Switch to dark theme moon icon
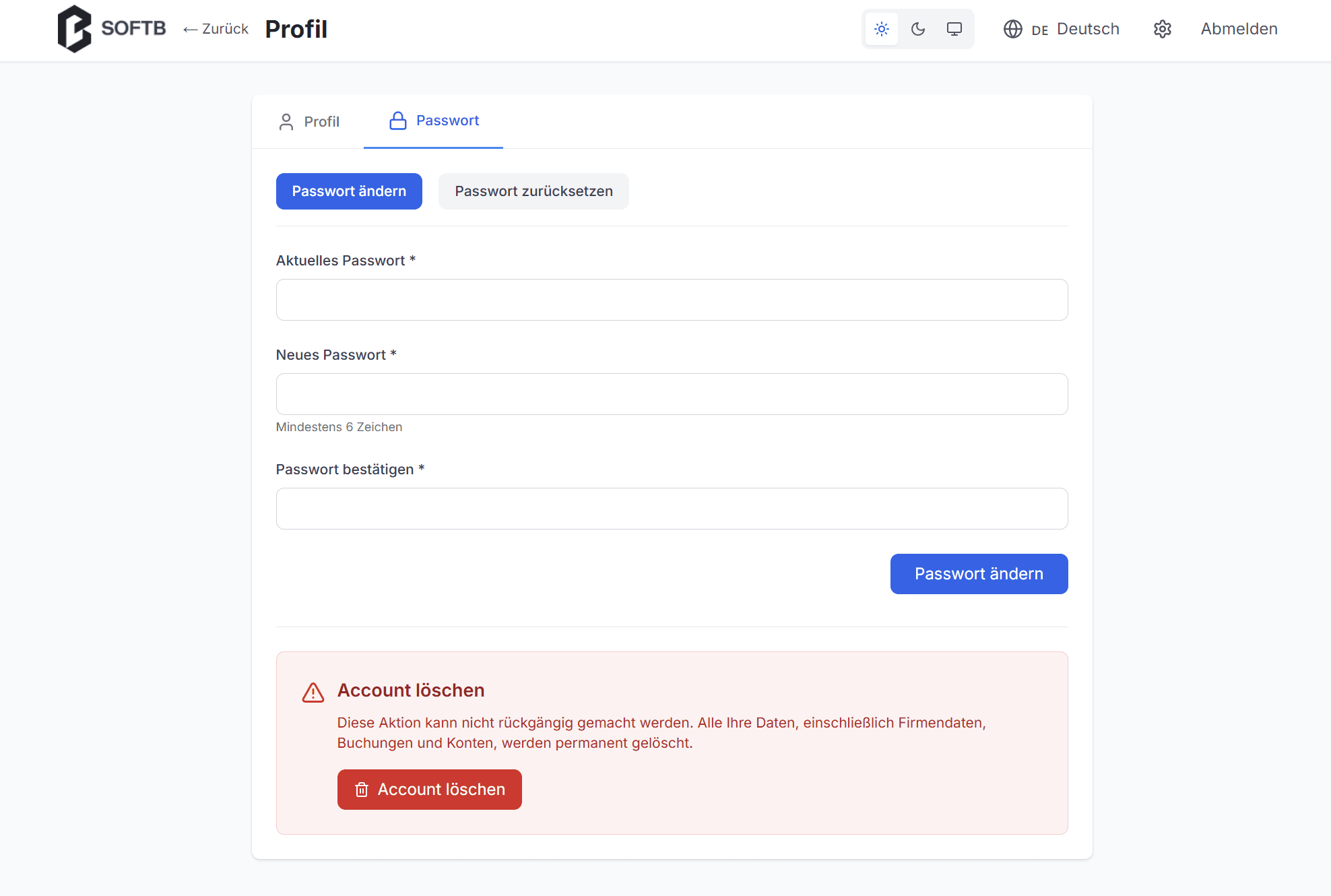Screen dimensions: 1331x896 (918, 29)
